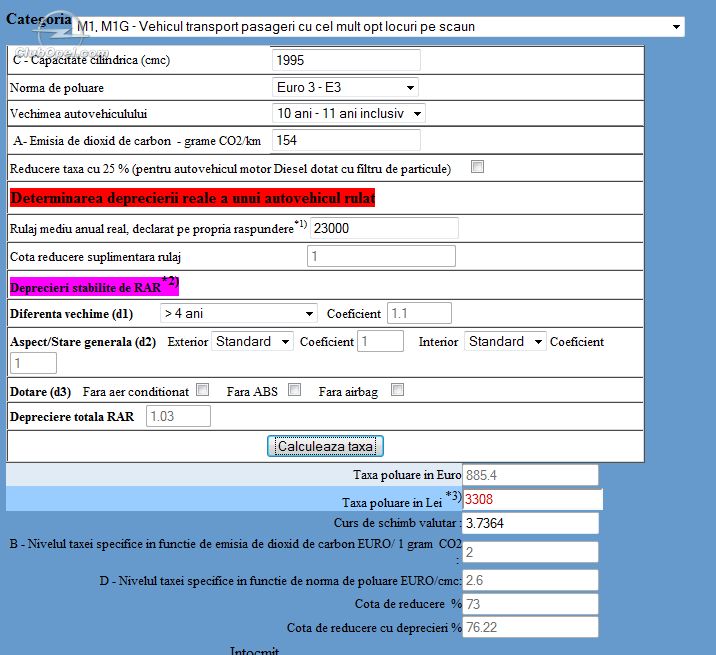This screenshot has width=716, height=655.
Task: Check the Fara aer conditionat checkbox
Action: (x=203, y=390)
